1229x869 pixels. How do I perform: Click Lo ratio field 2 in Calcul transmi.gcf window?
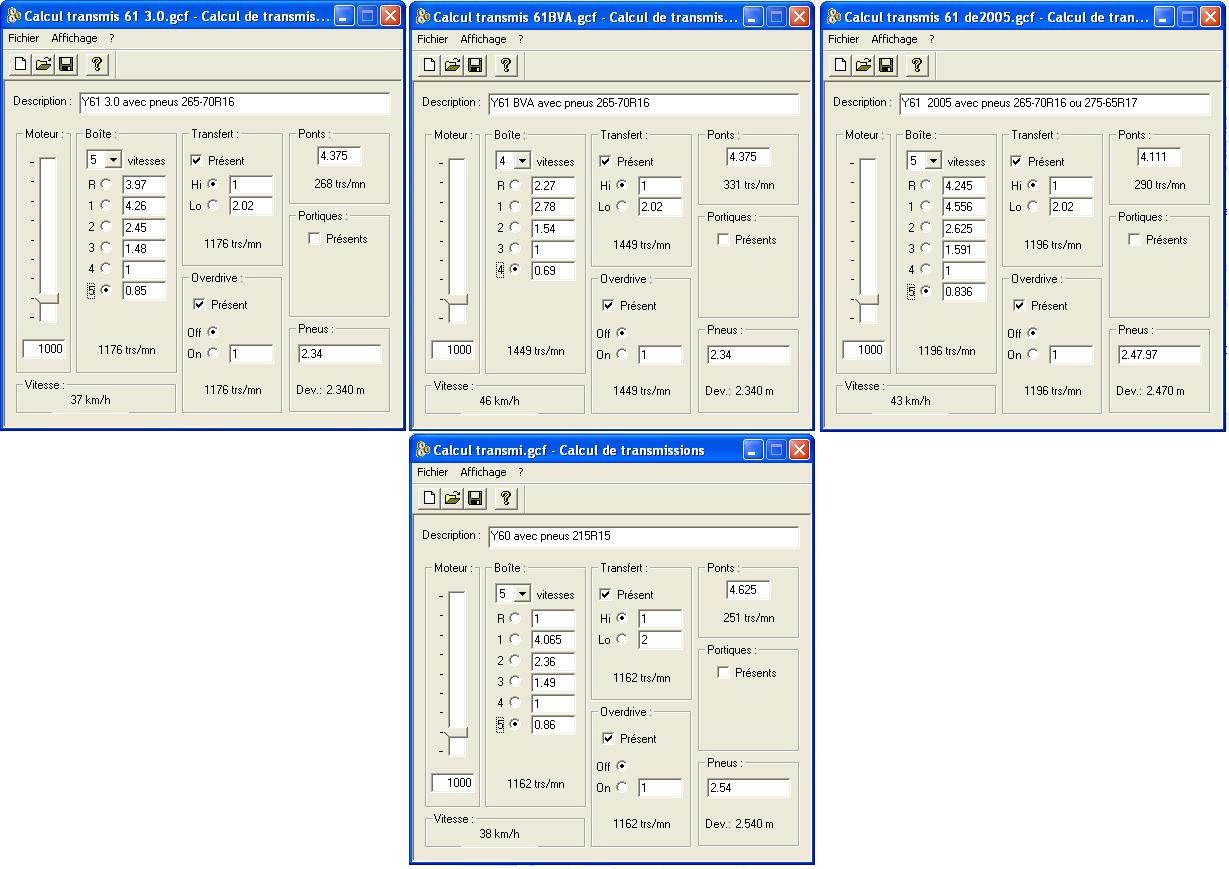click(x=660, y=640)
